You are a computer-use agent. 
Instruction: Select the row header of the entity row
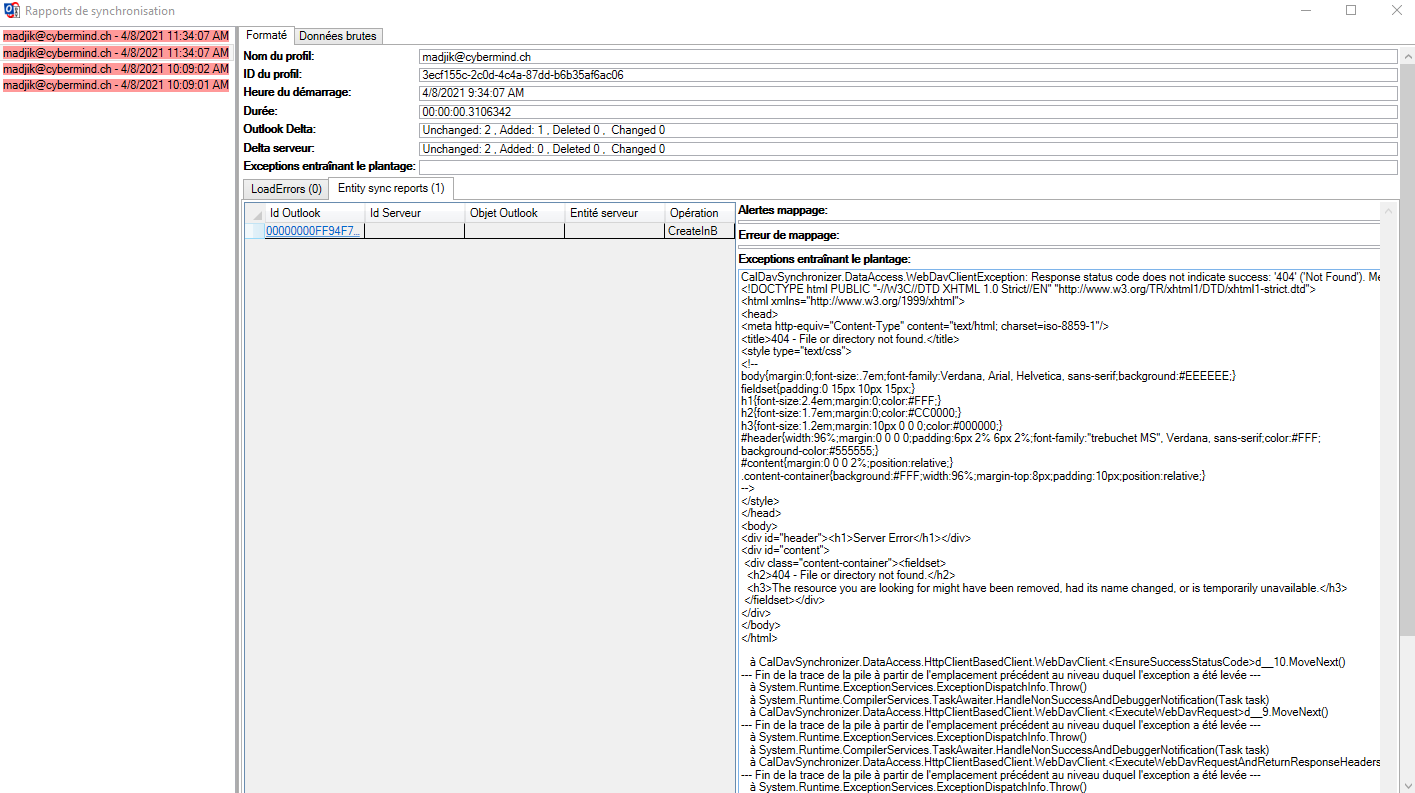click(255, 231)
